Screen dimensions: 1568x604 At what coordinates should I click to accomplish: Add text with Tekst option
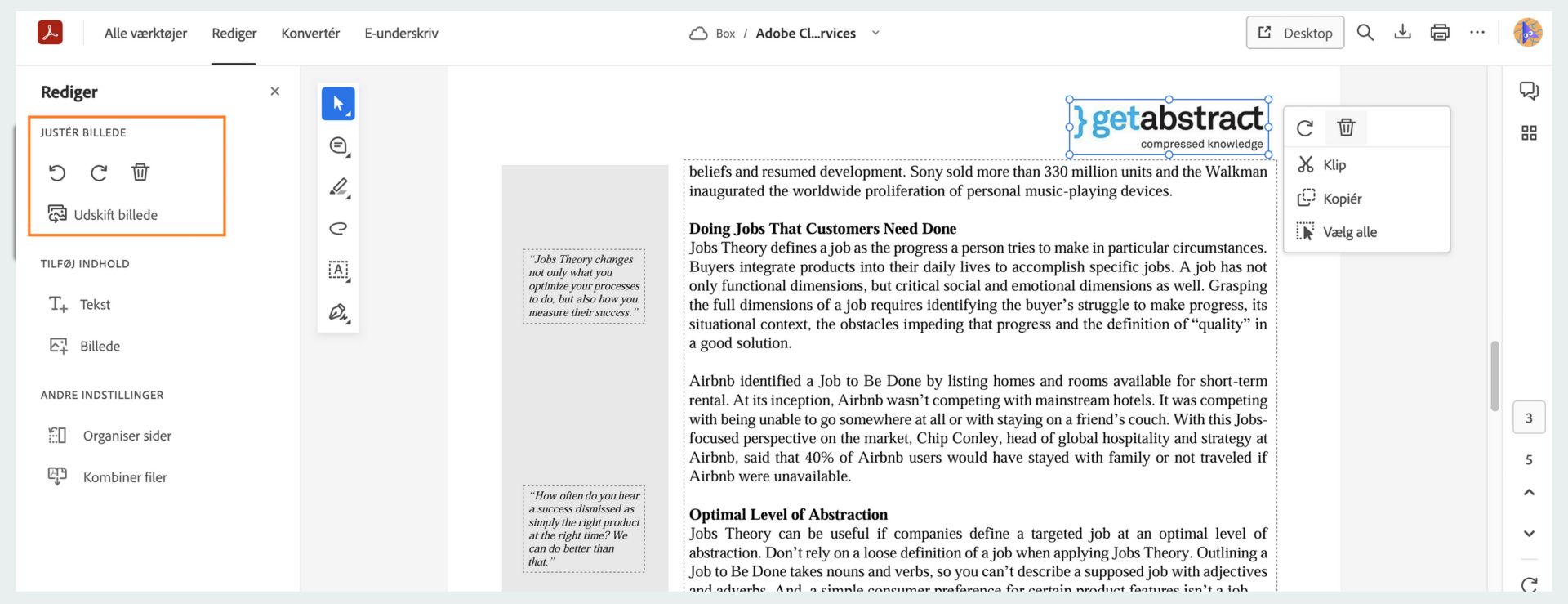[79, 304]
